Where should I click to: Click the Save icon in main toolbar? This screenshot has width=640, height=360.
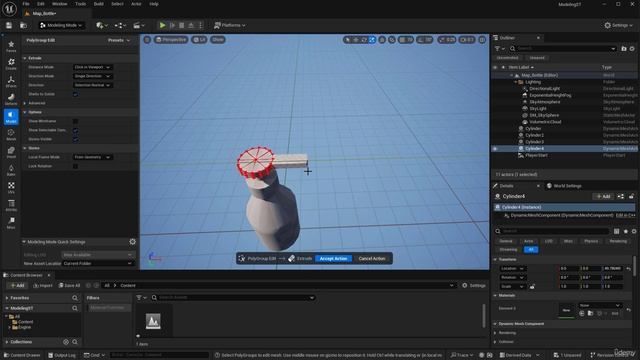(9, 25)
